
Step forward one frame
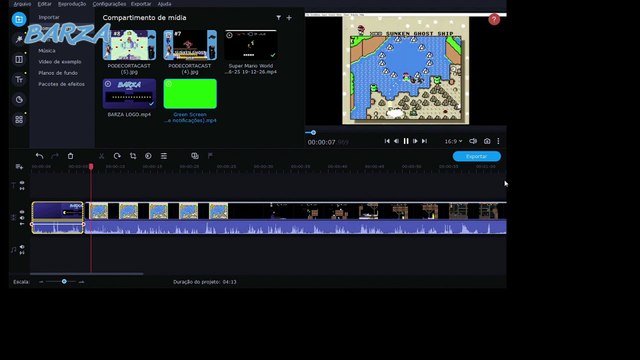coord(415,141)
